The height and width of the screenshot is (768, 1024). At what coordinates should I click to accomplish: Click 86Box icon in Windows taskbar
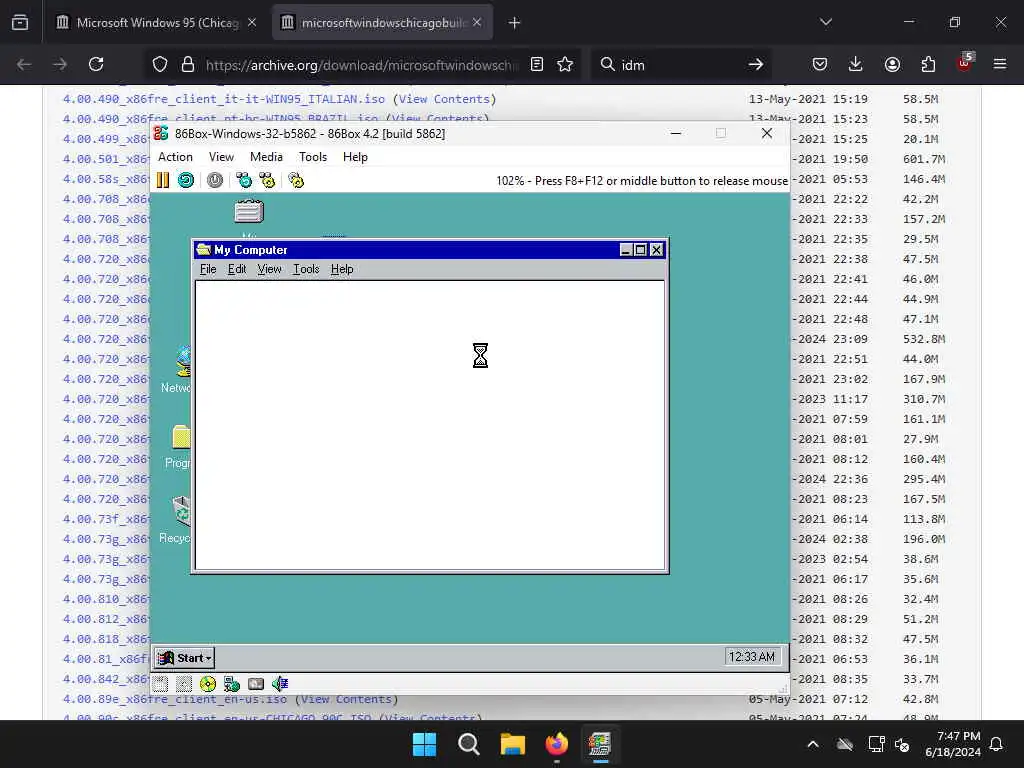[x=600, y=744]
